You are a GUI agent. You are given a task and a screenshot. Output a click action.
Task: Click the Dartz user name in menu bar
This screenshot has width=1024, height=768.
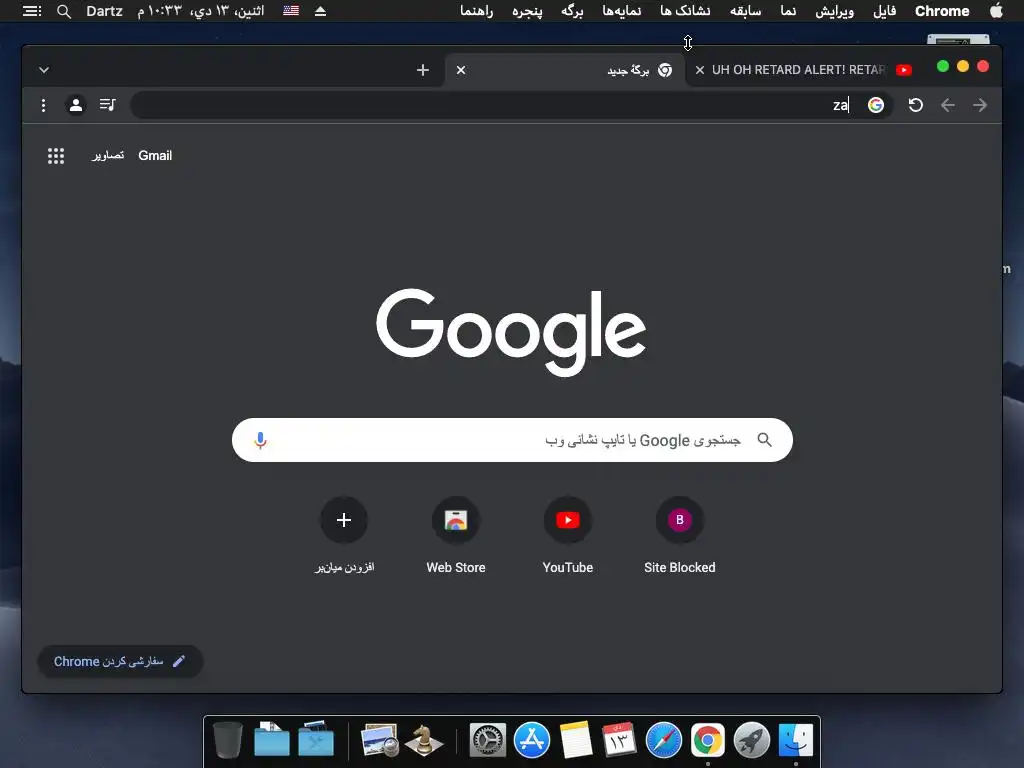coord(104,11)
